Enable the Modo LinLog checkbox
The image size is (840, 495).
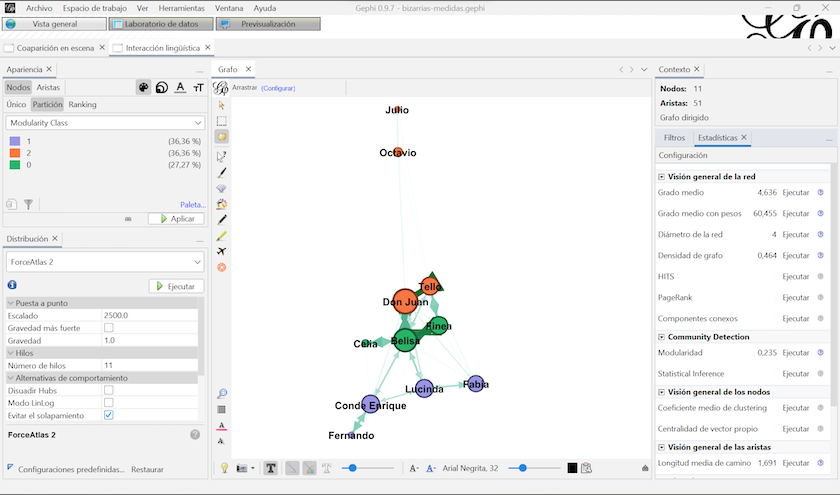pos(109,402)
